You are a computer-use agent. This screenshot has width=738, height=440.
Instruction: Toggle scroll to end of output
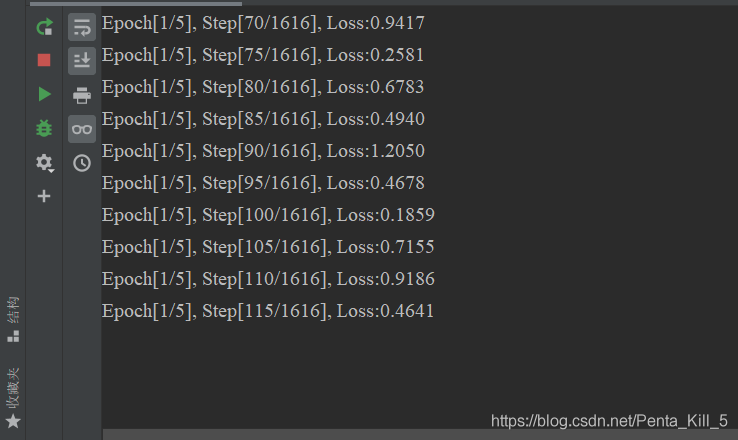tap(82, 61)
